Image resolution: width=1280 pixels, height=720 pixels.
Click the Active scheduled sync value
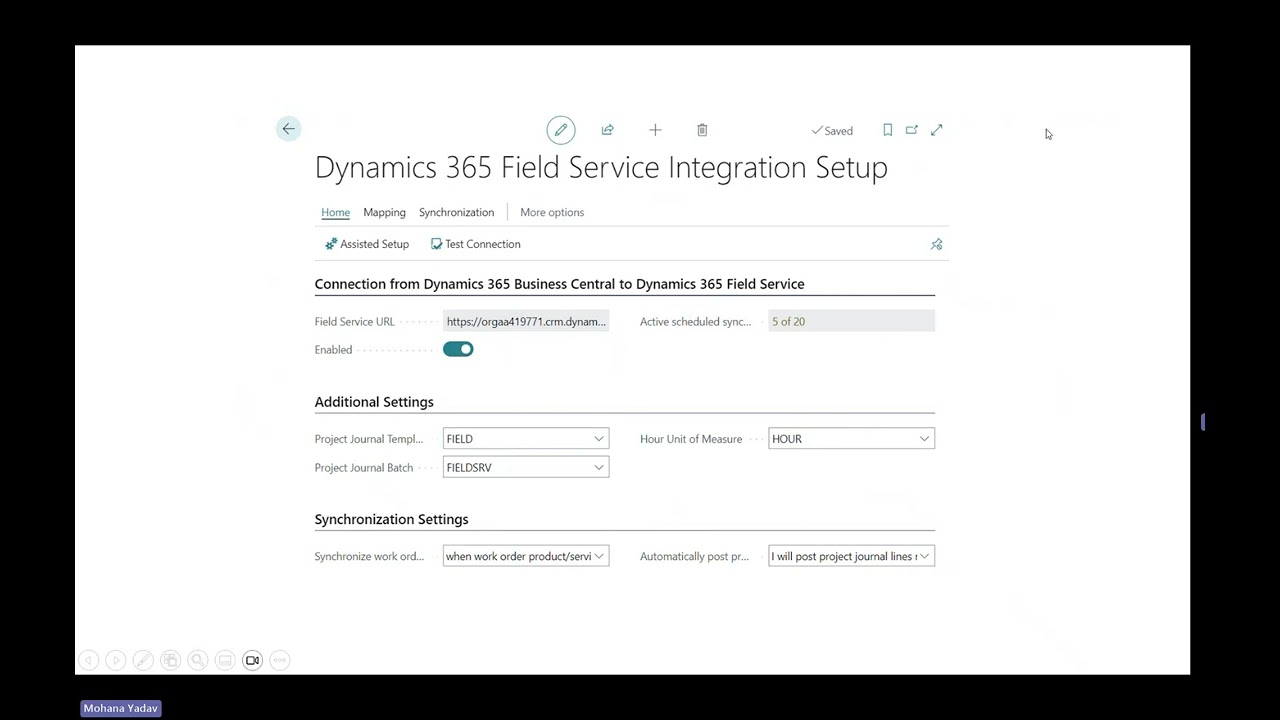[851, 321]
